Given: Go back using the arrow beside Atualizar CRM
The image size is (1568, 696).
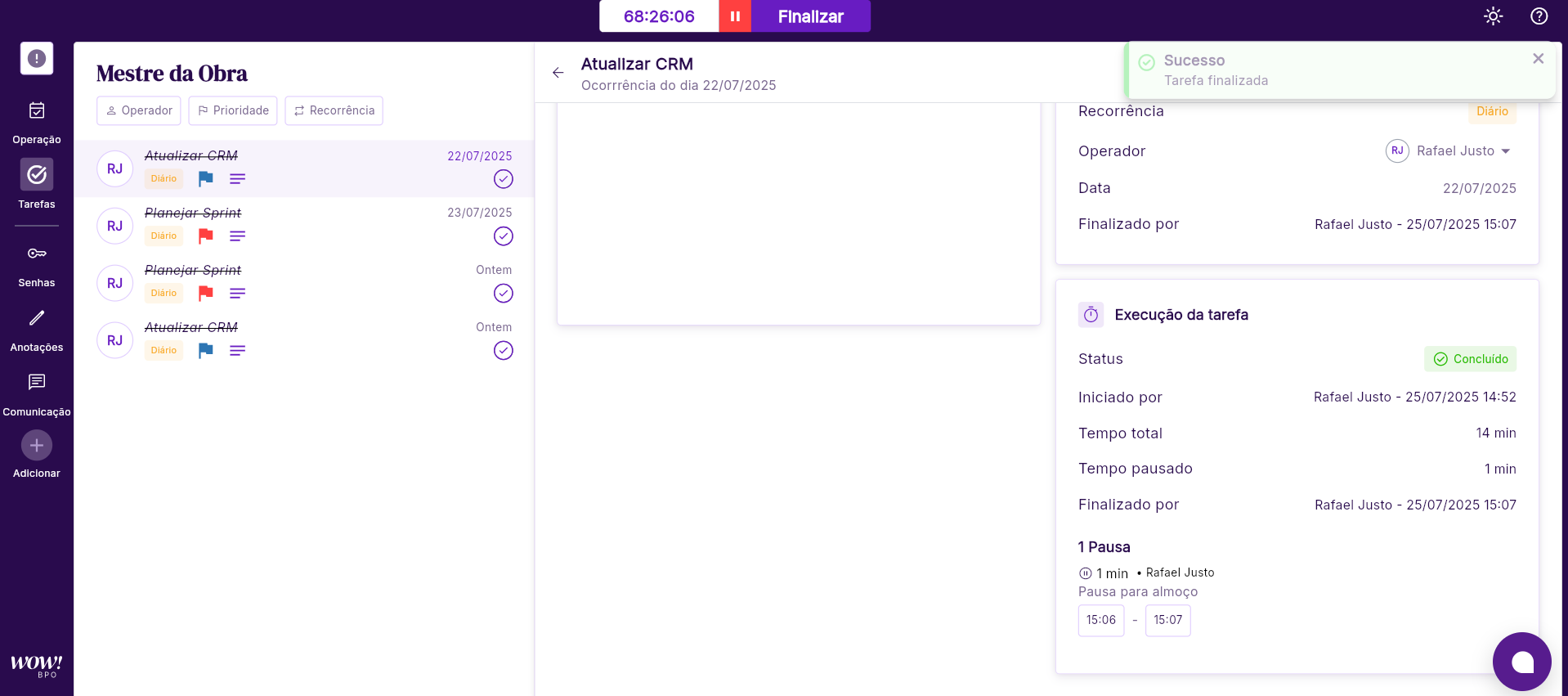Looking at the screenshot, I should point(558,73).
